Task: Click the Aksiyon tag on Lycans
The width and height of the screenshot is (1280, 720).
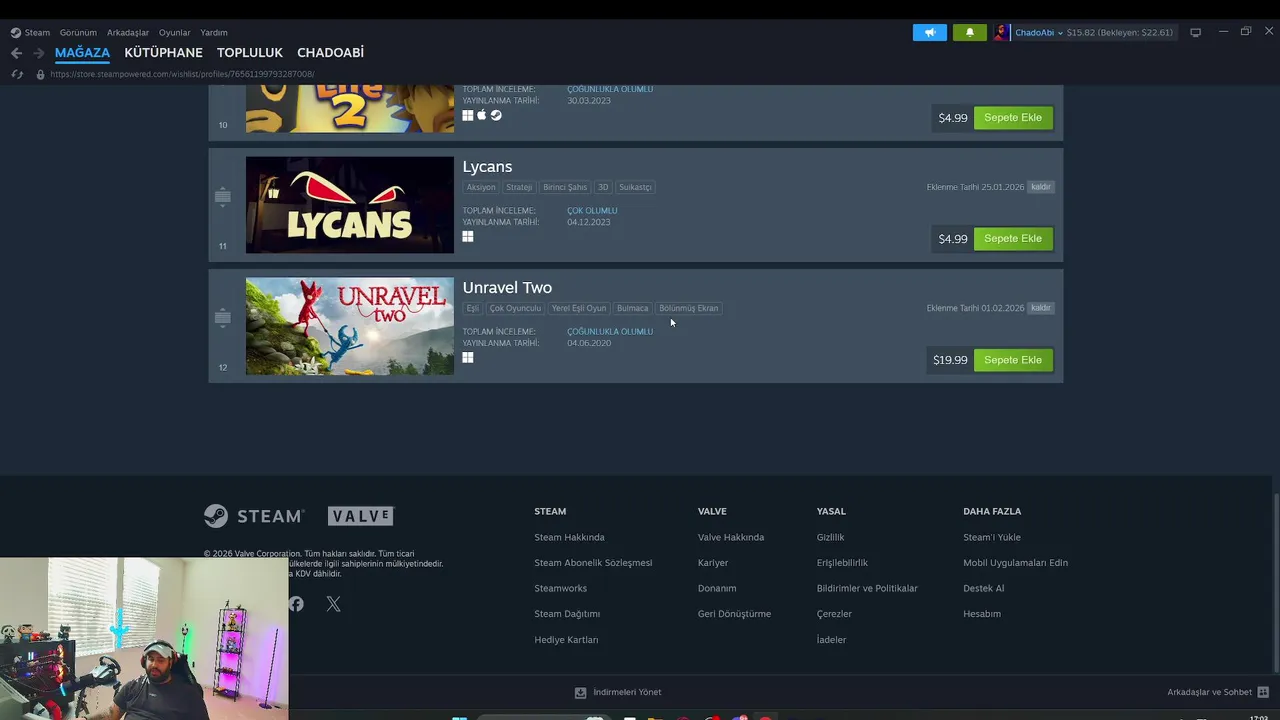Action: point(481,187)
